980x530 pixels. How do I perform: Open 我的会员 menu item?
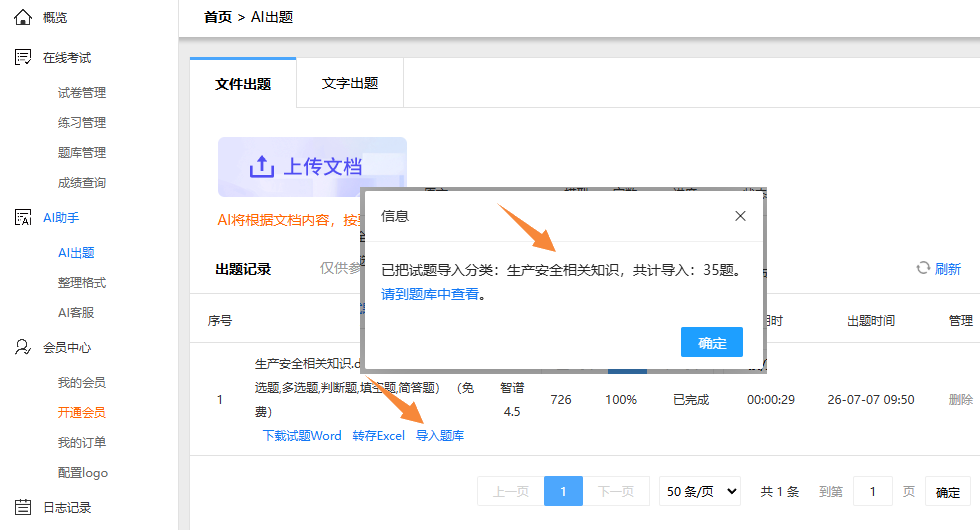click(82, 382)
